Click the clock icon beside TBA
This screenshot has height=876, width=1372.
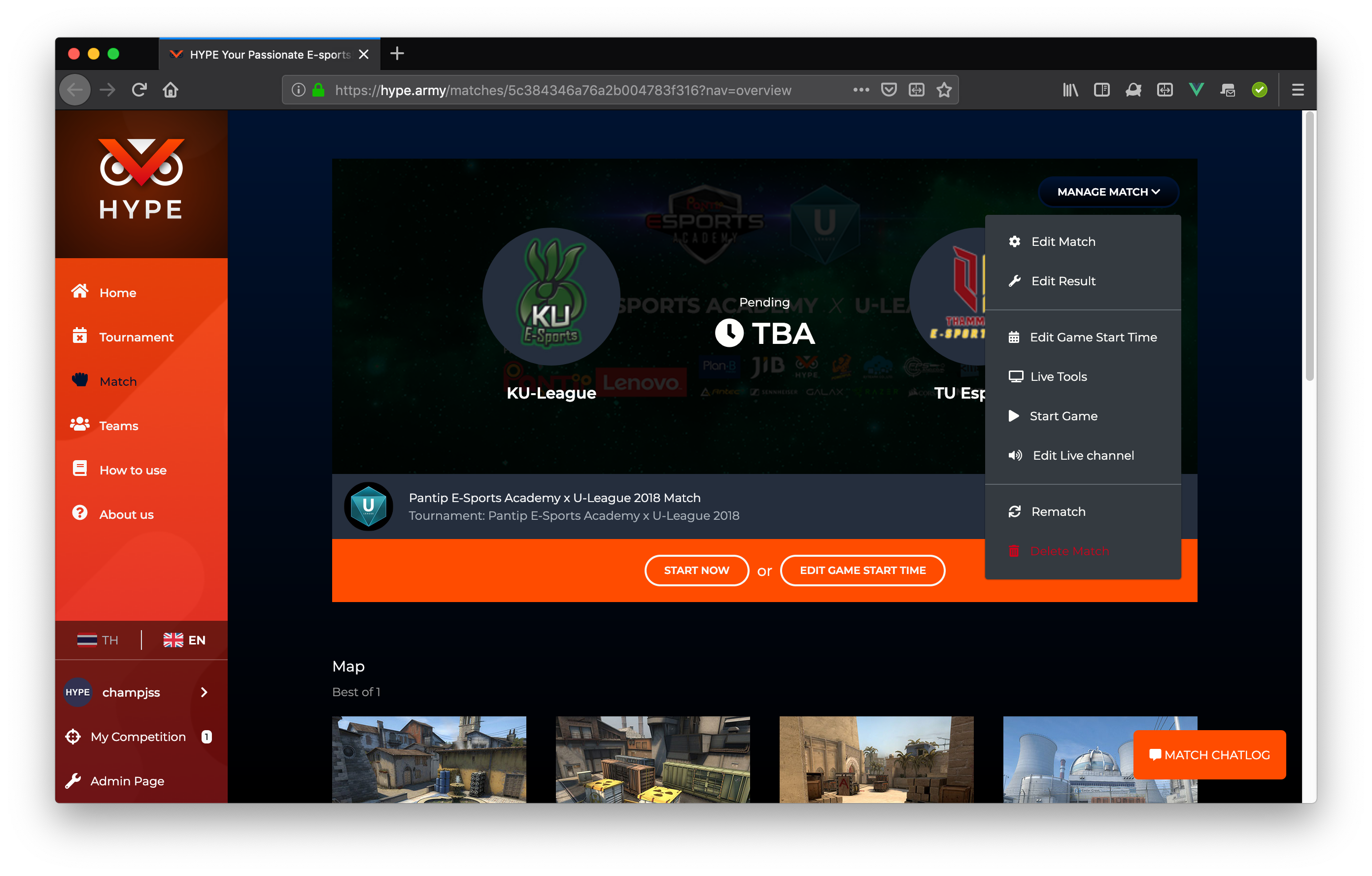[x=729, y=333]
